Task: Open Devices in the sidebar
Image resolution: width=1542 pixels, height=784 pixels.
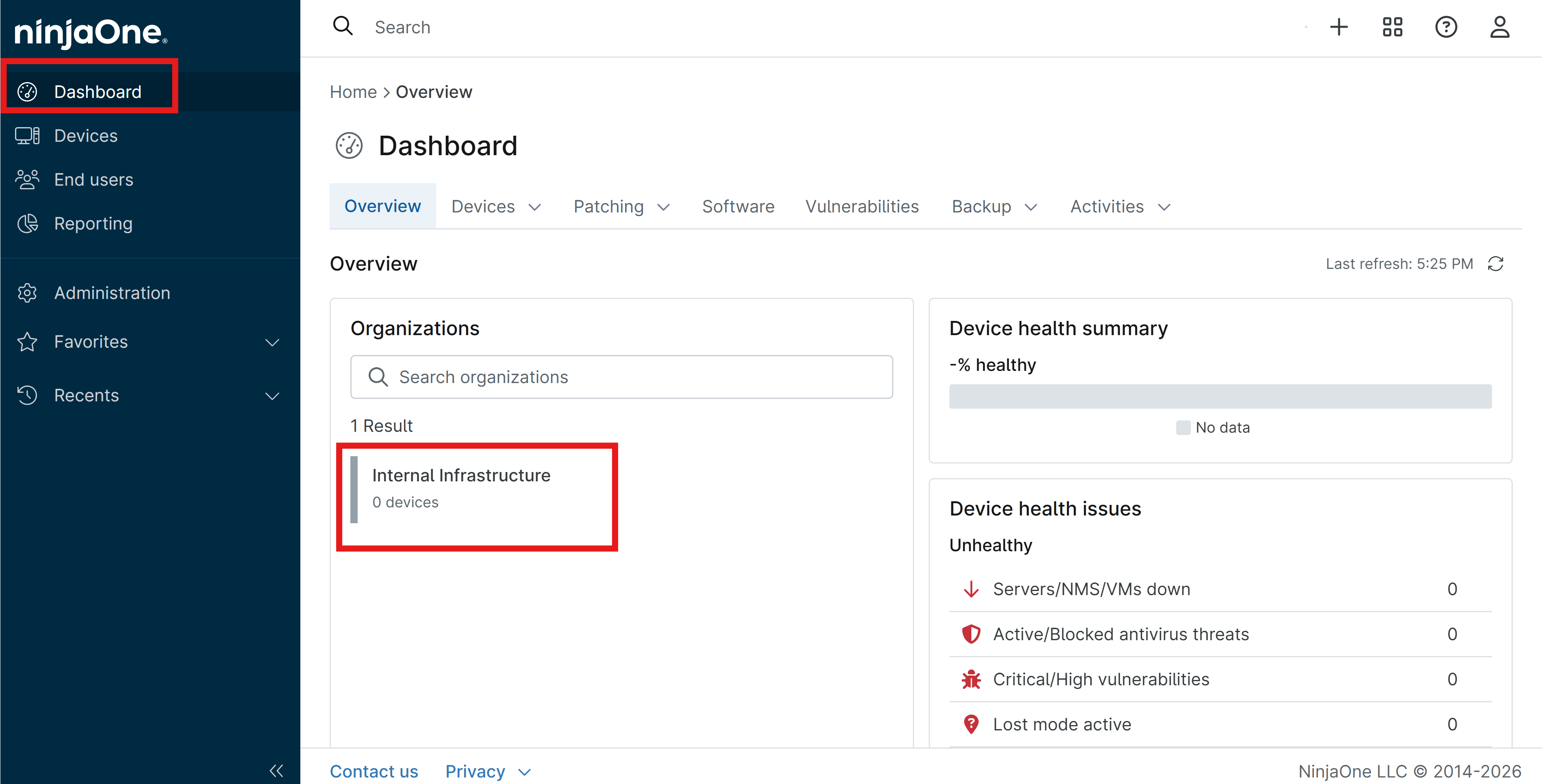Action: (86, 136)
